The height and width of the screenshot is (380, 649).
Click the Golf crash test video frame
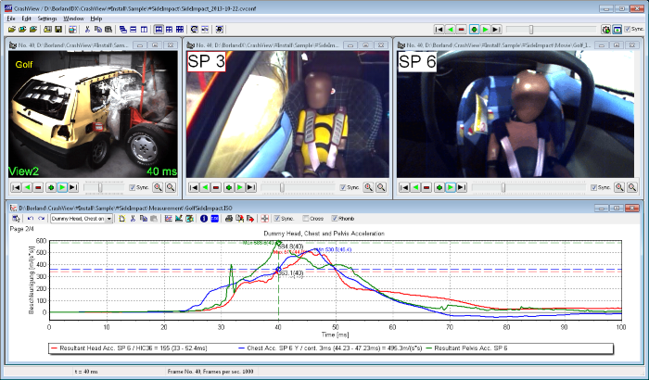pyautogui.click(x=93, y=115)
